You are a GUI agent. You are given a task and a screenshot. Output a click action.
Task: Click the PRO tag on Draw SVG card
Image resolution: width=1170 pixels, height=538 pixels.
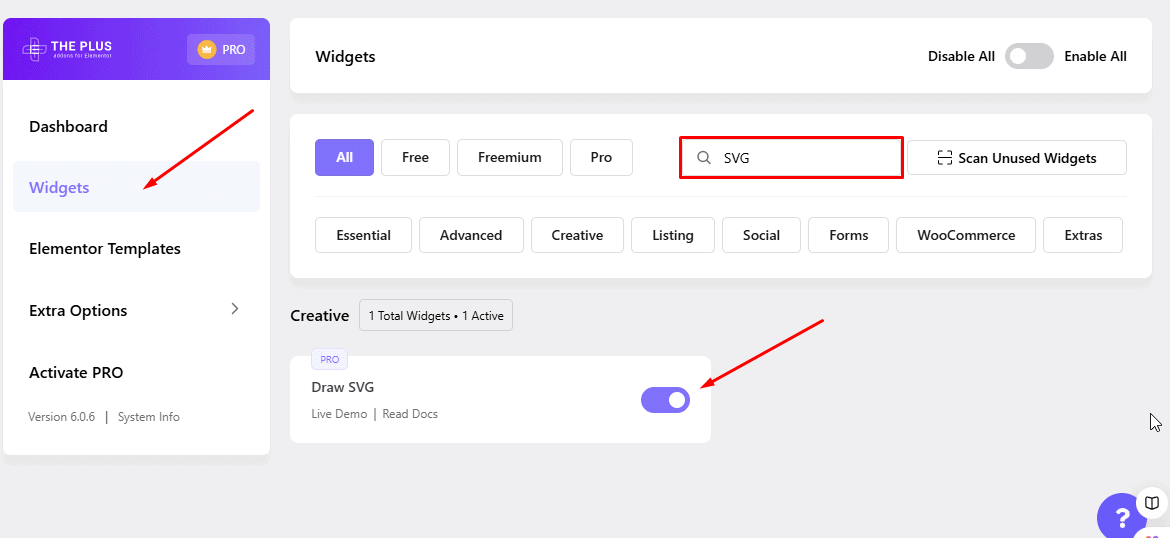(x=329, y=359)
